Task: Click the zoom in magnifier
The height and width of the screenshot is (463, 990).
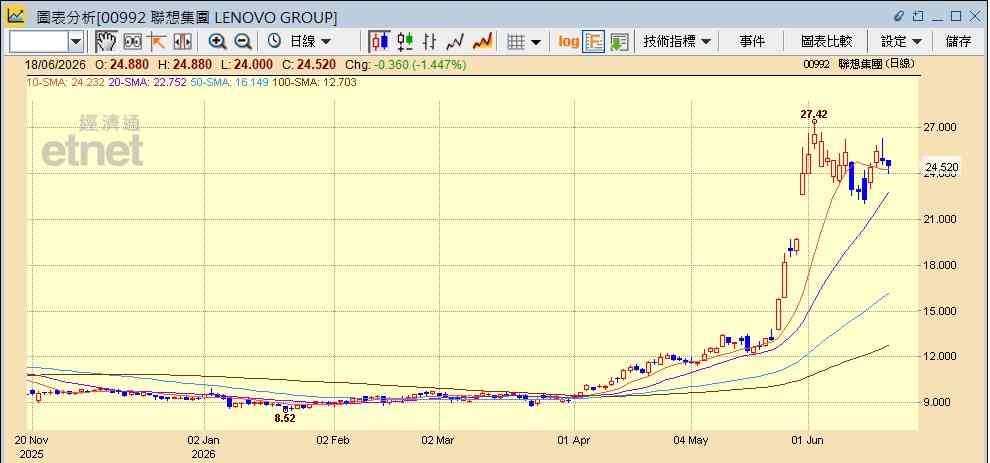Action: (218, 42)
